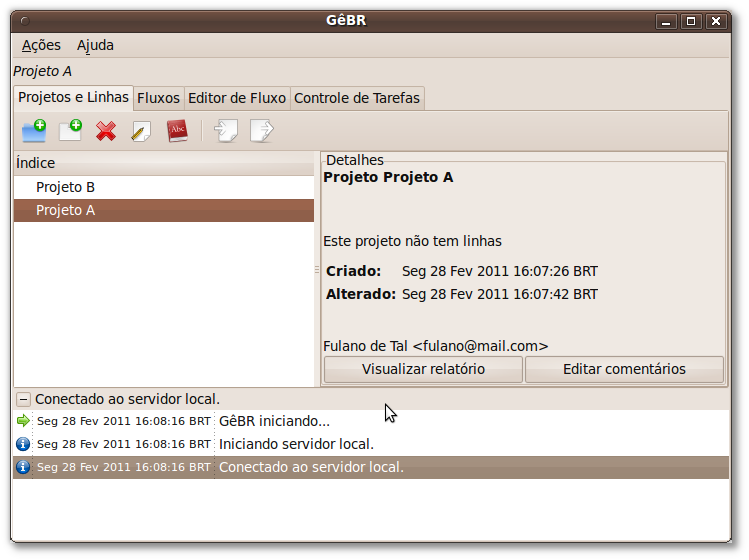This screenshot has width=749, height=560.
Task: Click the import icon with incoming arrow
Action: (x=225, y=130)
